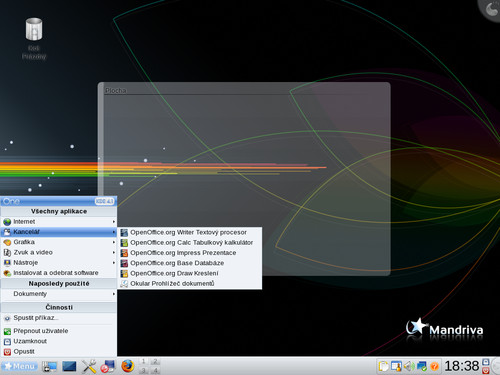The height and width of the screenshot is (375, 500).
Task: Open the Zvuk a video submenu
Action: click(59, 253)
